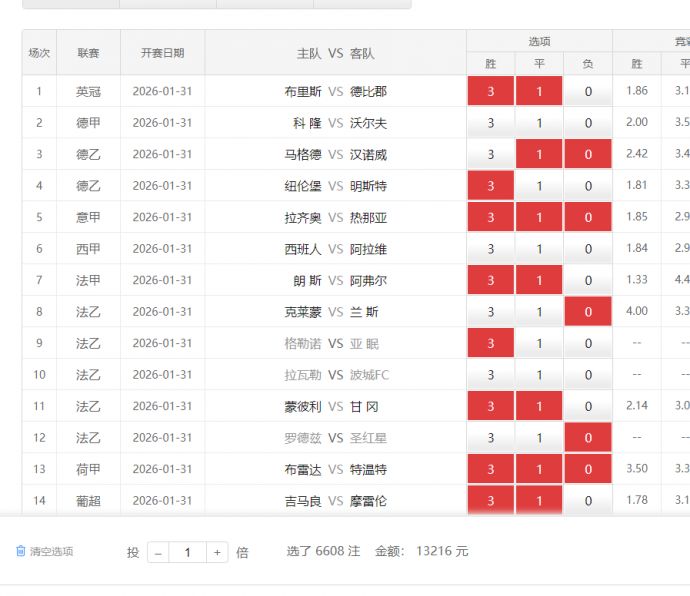690x596 pixels.
Task: Click the 联赛 column header
Action: pyautogui.click(x=88, y=53)
